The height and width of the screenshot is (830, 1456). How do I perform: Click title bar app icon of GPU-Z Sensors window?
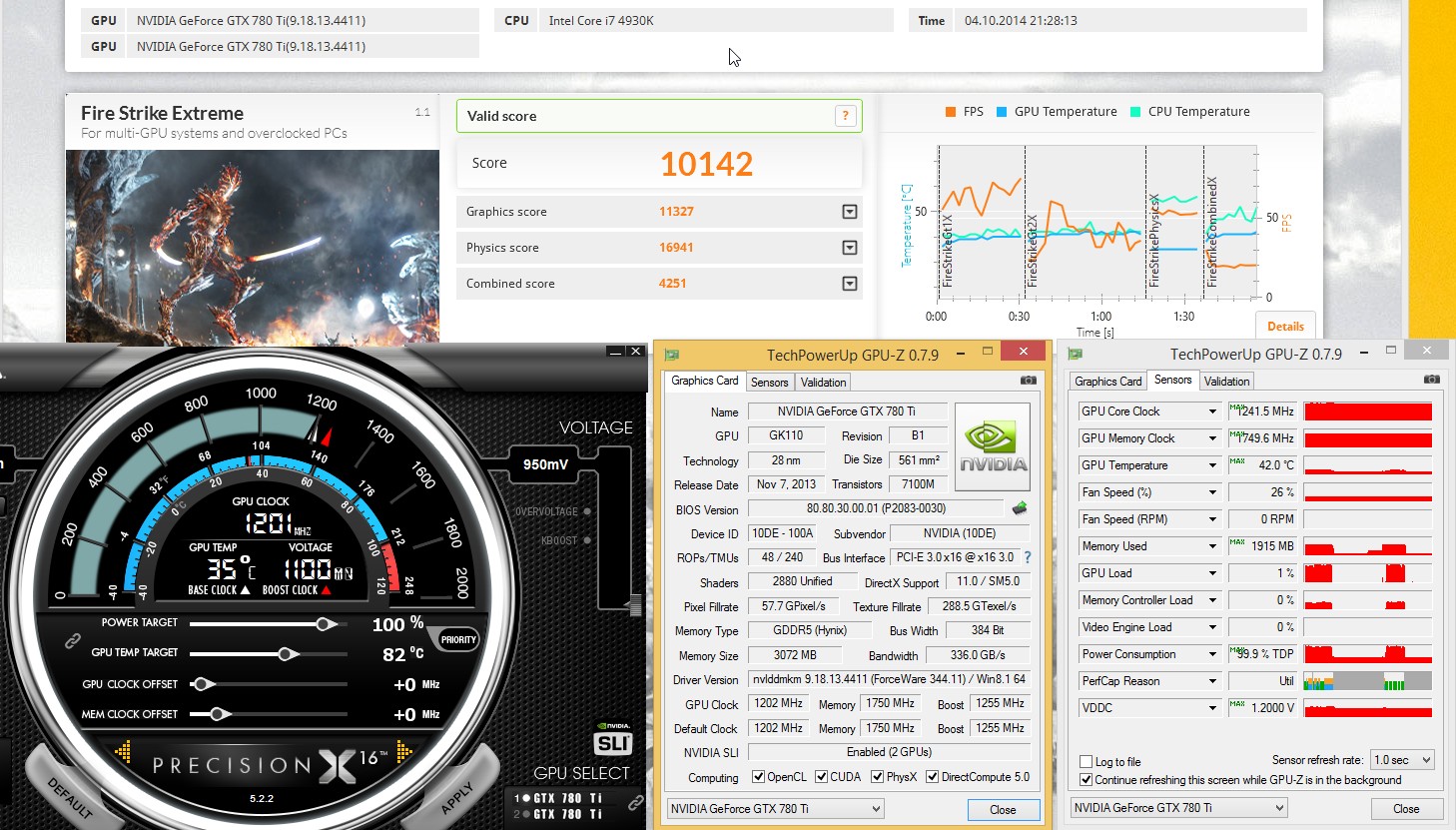pyautogui.click(x=1076, y=354)
